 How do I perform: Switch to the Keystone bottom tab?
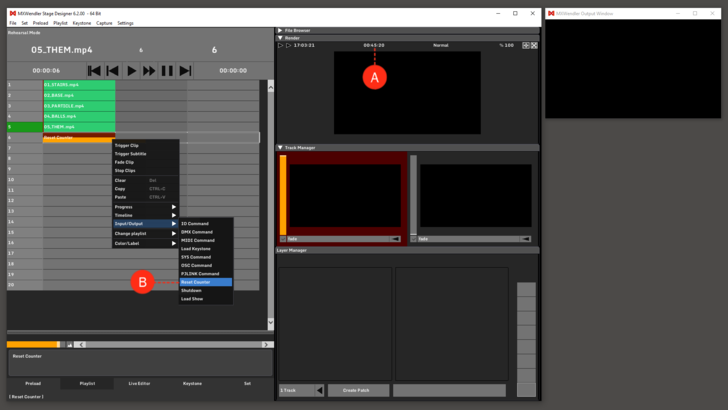pos(192,384)
